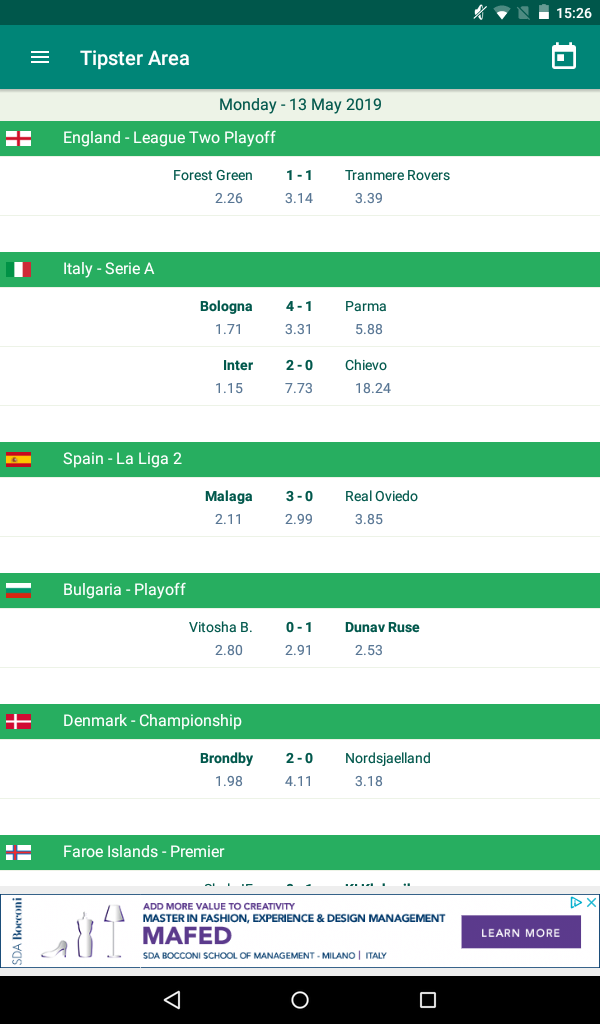
Task: Tap the Android back navigation button
Action: pos(172,999)
